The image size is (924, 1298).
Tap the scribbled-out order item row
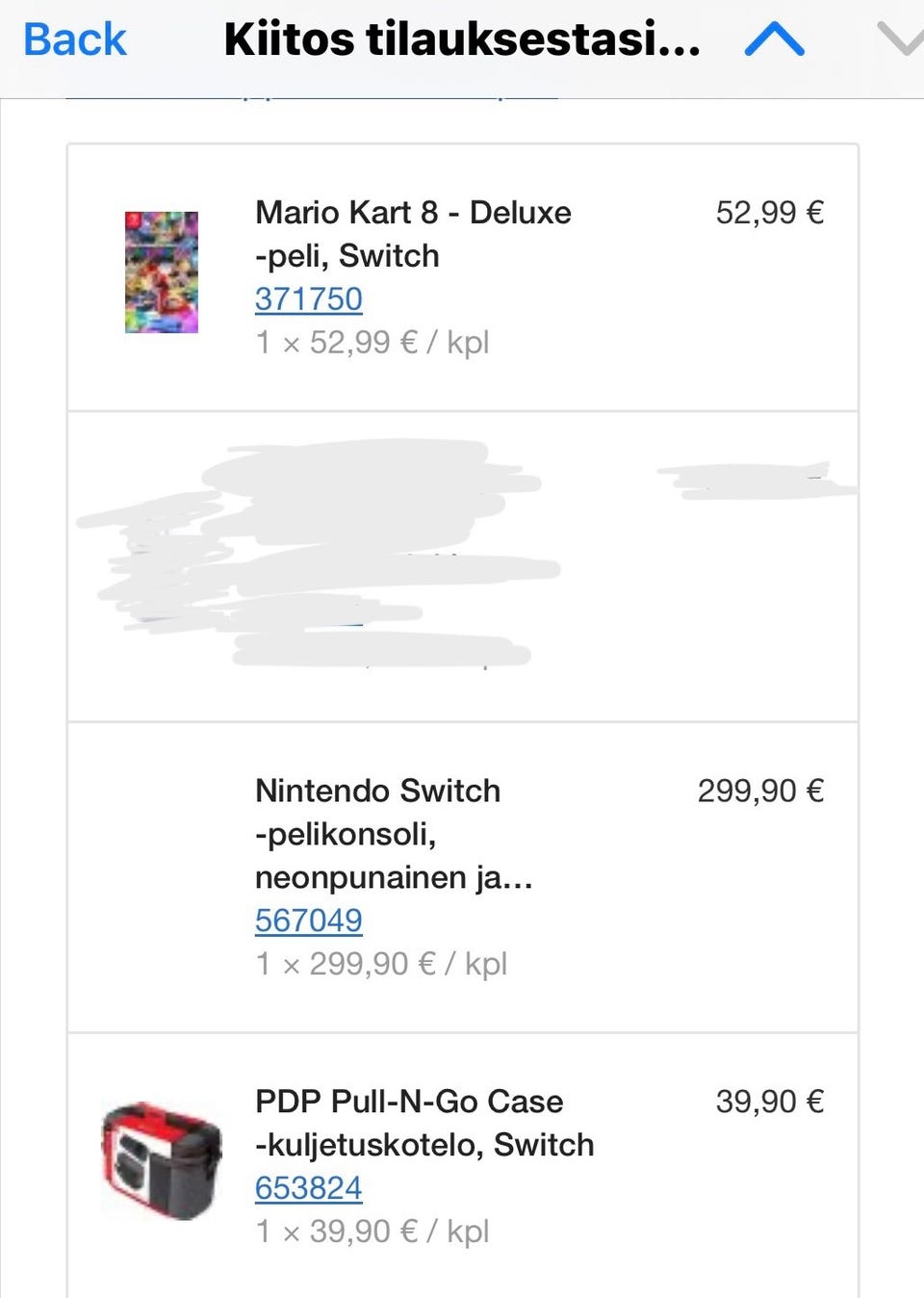click(x=462, y=566)
